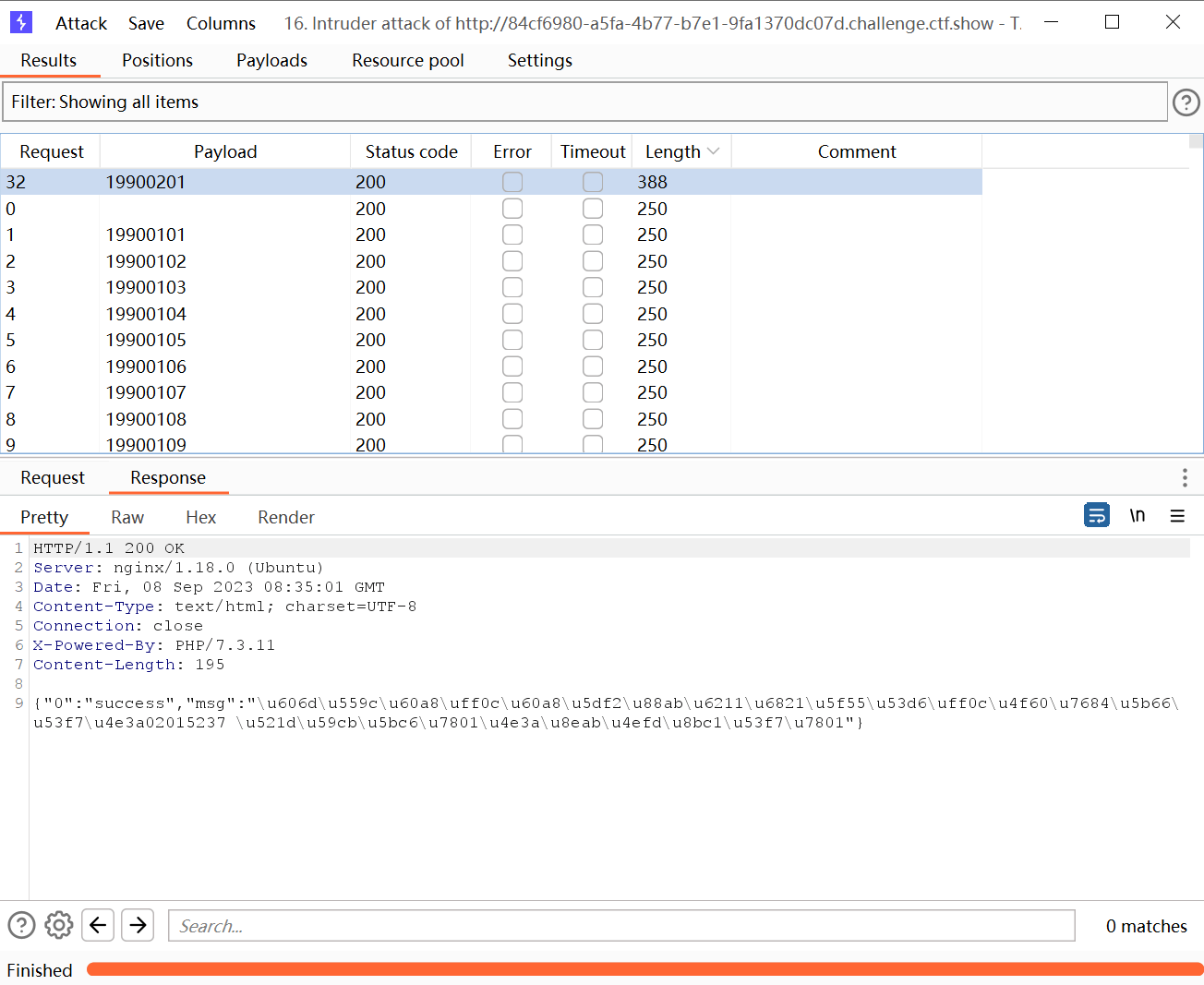This screenshot has height=985, width=1204.
Task: Go to previous search match arrow
Action: (x=98, y=925)
